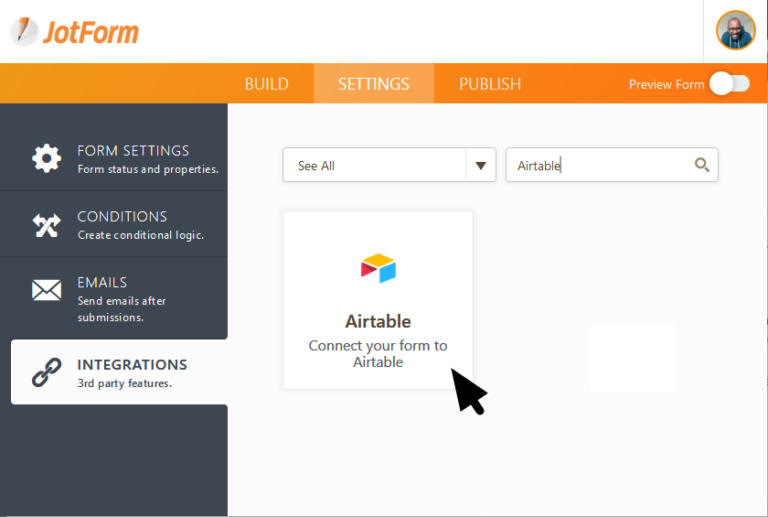The height and width of the screenshot is (517, 768).
Task: Go to the PUBLISH tab
Action: (x=490, y=84)
